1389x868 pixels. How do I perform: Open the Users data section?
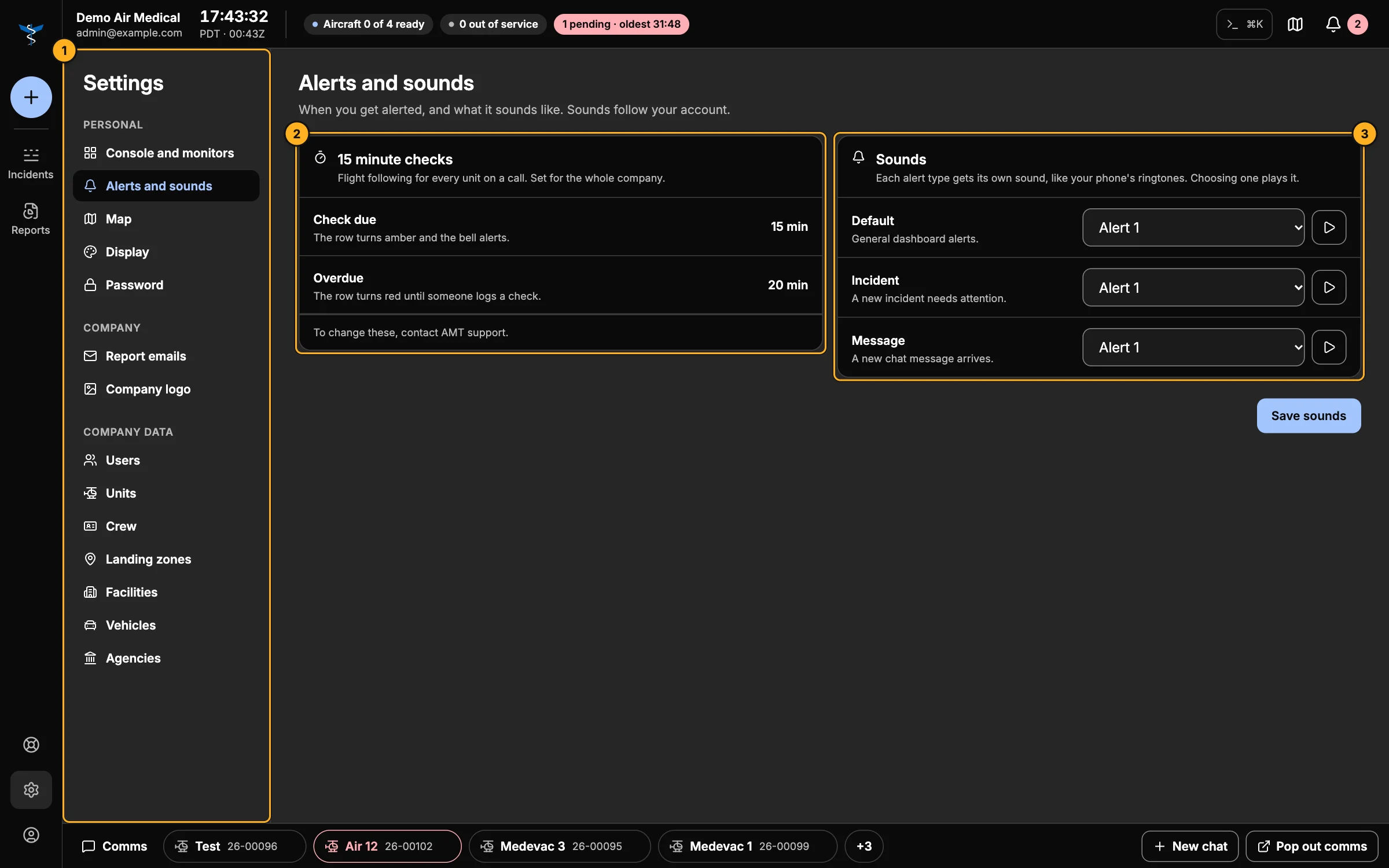coord(166,460)
